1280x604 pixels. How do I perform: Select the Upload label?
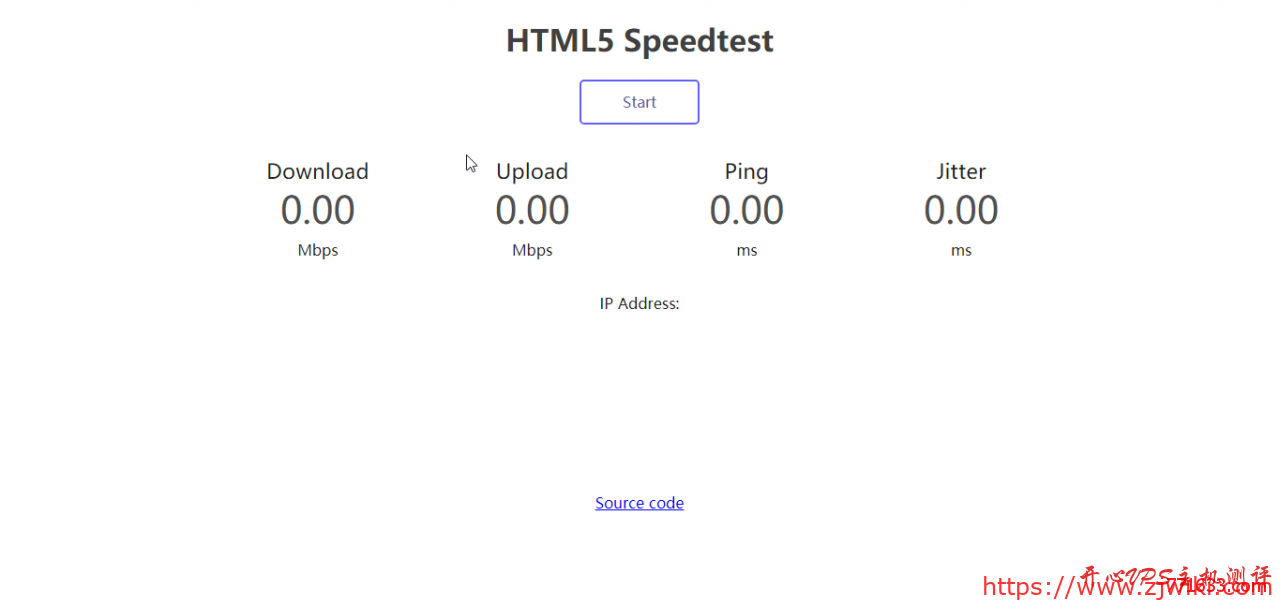[x=532, y=171]
